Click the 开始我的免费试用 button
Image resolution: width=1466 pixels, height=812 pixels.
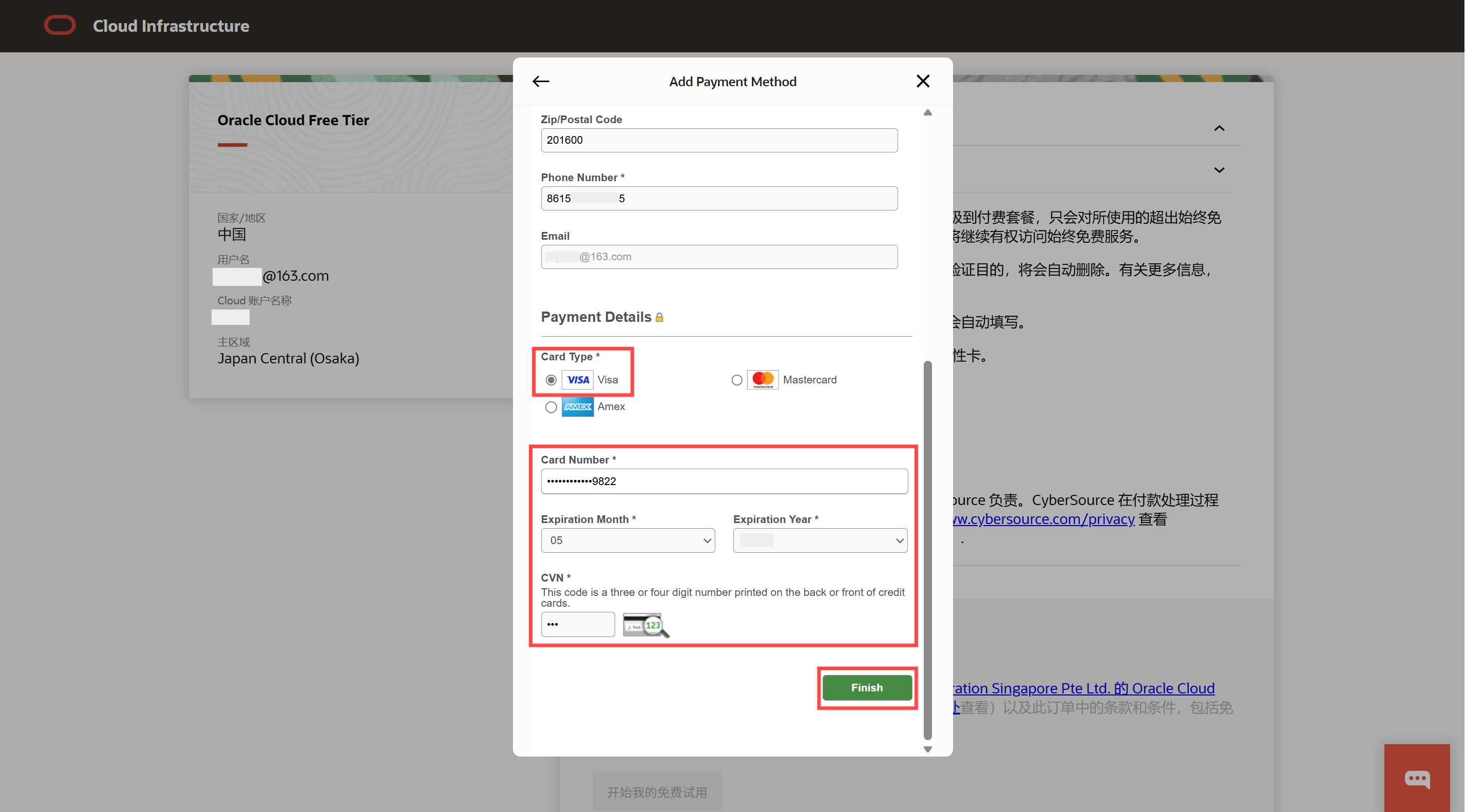(657, 791)
